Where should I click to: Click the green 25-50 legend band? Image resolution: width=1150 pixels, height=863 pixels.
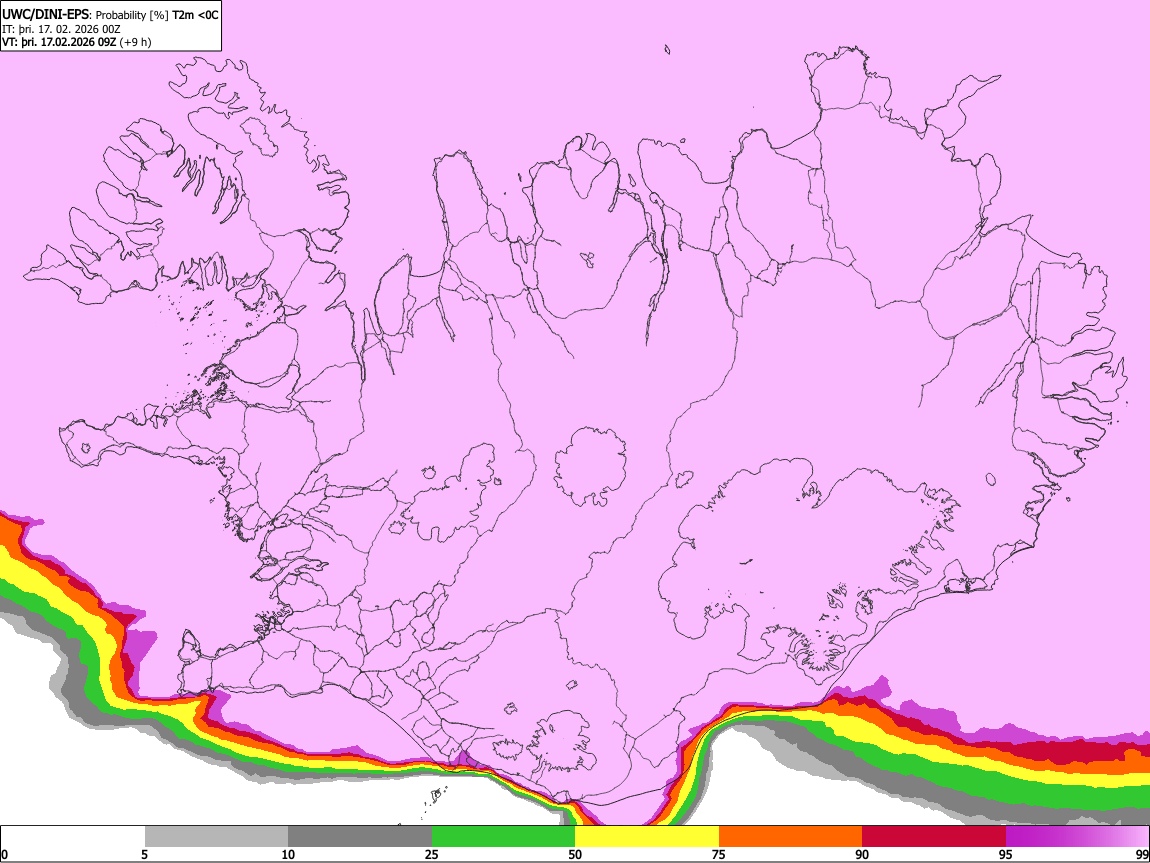503,837
